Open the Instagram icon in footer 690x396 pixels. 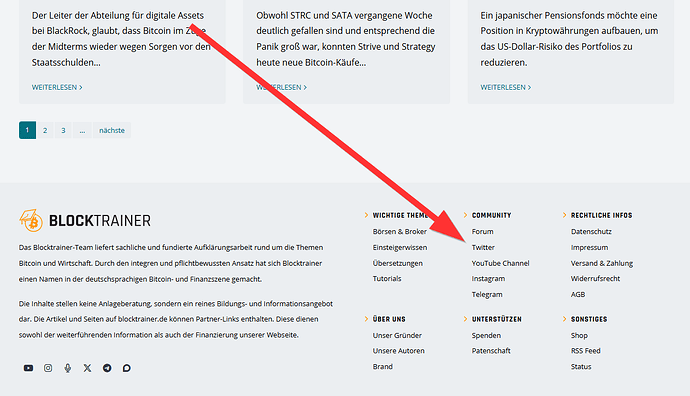coord(48,368)
